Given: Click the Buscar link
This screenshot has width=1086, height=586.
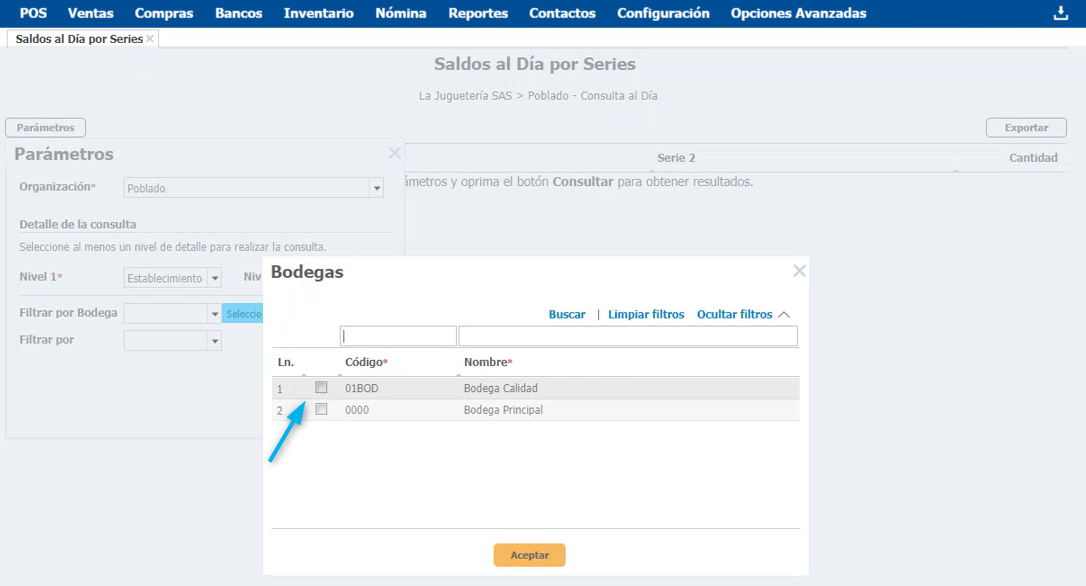Looking at the screenshot, I should coord(567,314).
